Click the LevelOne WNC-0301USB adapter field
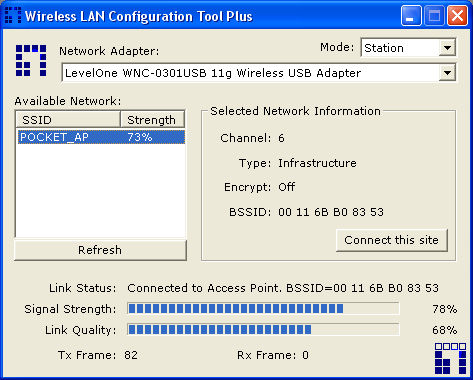The height and width of the screenshot is (380, 473). [259, 73]
